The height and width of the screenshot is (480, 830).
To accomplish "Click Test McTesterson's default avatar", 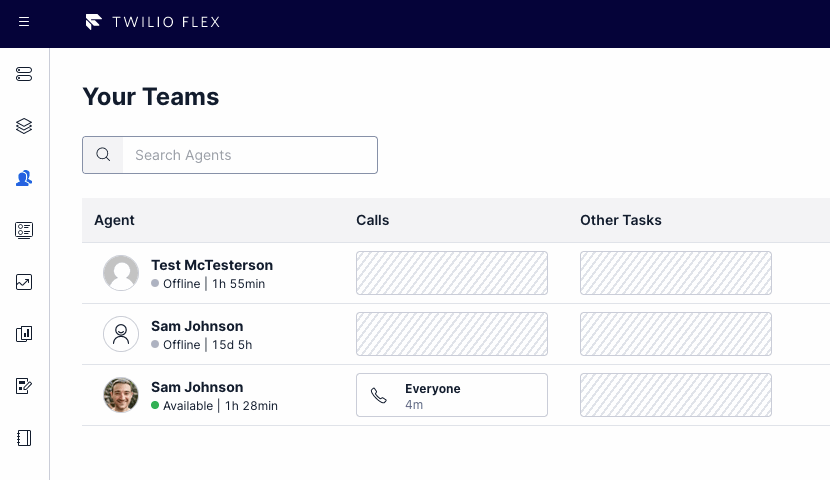I will (x=121, y=273).
